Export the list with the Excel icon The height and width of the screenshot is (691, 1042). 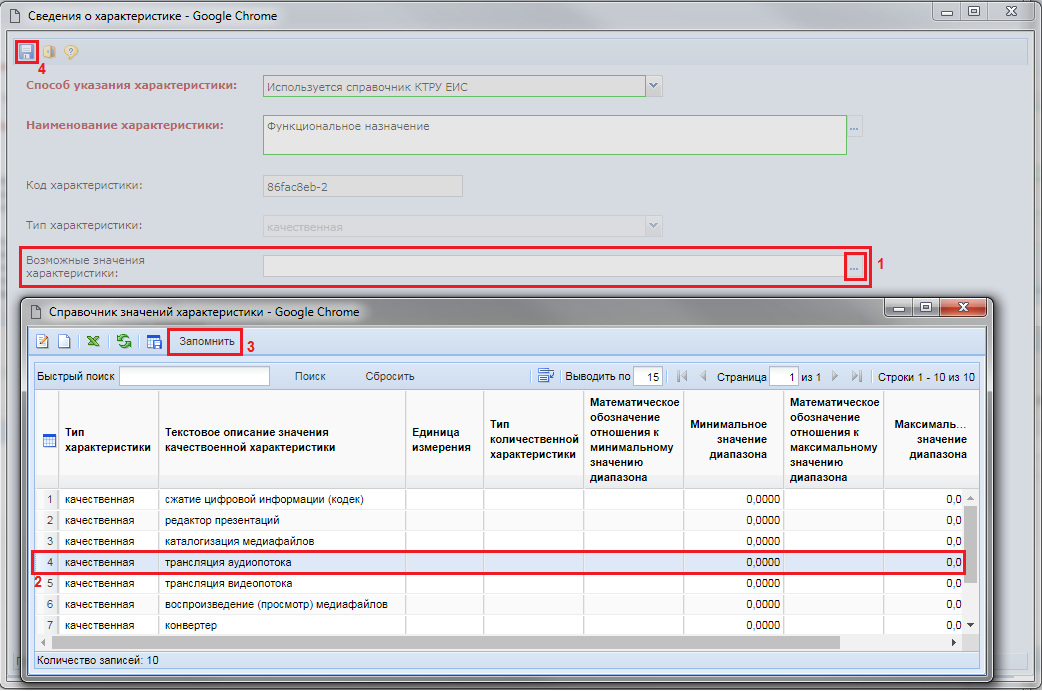tap(93, 342)
